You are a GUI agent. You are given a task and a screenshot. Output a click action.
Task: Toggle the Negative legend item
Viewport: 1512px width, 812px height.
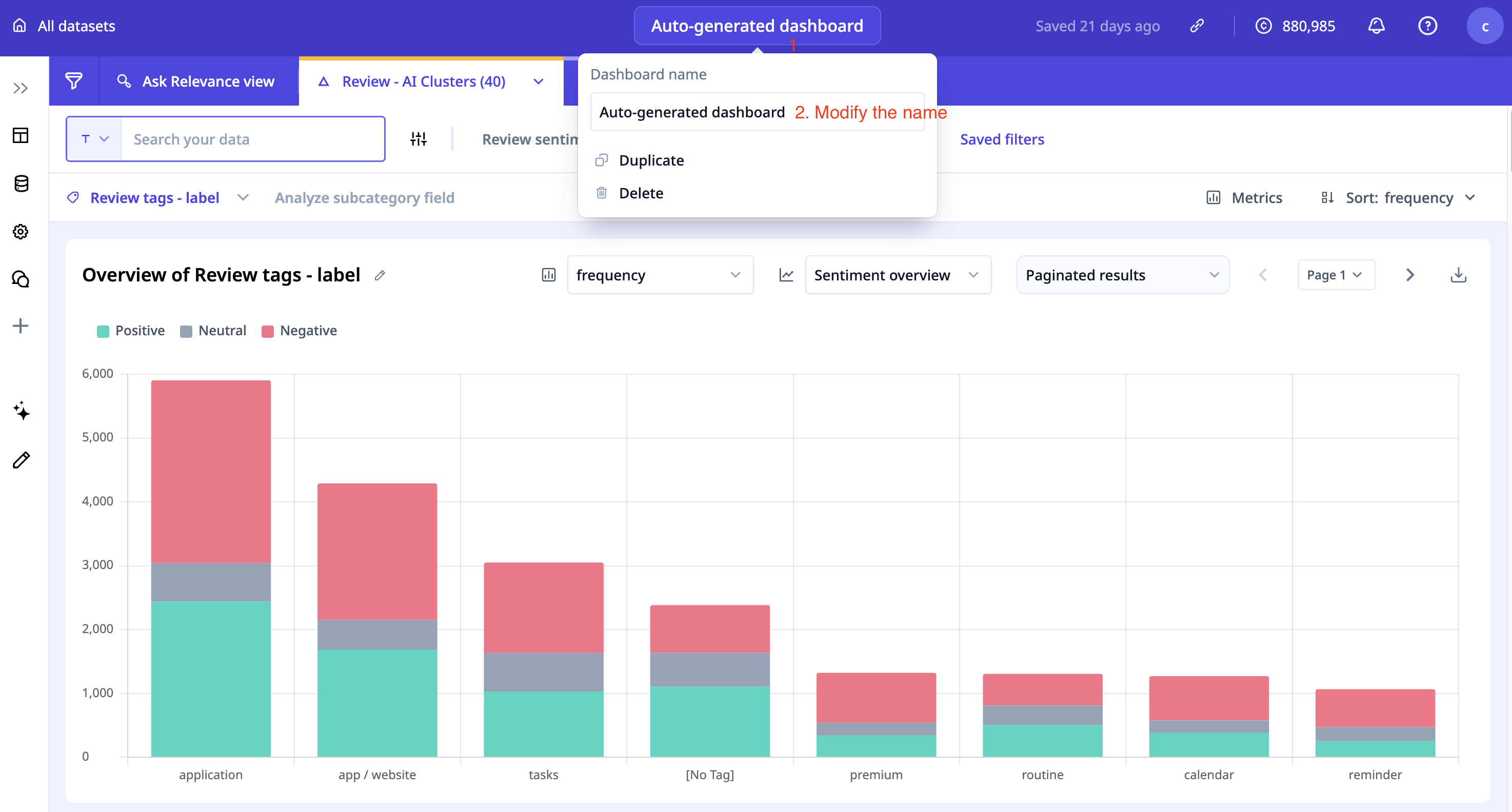[299, 331]
